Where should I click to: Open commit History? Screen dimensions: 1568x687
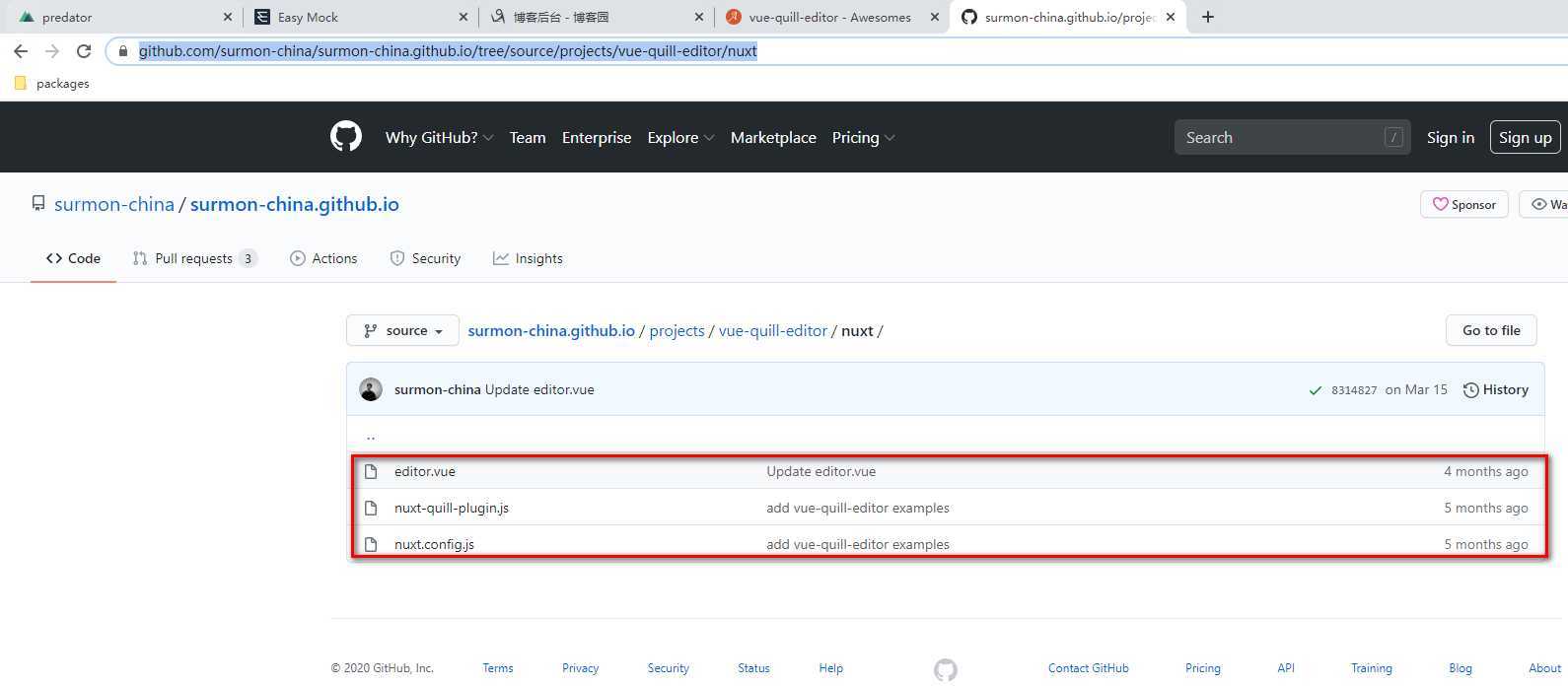pyautogui.click(x=1496, y=389)
